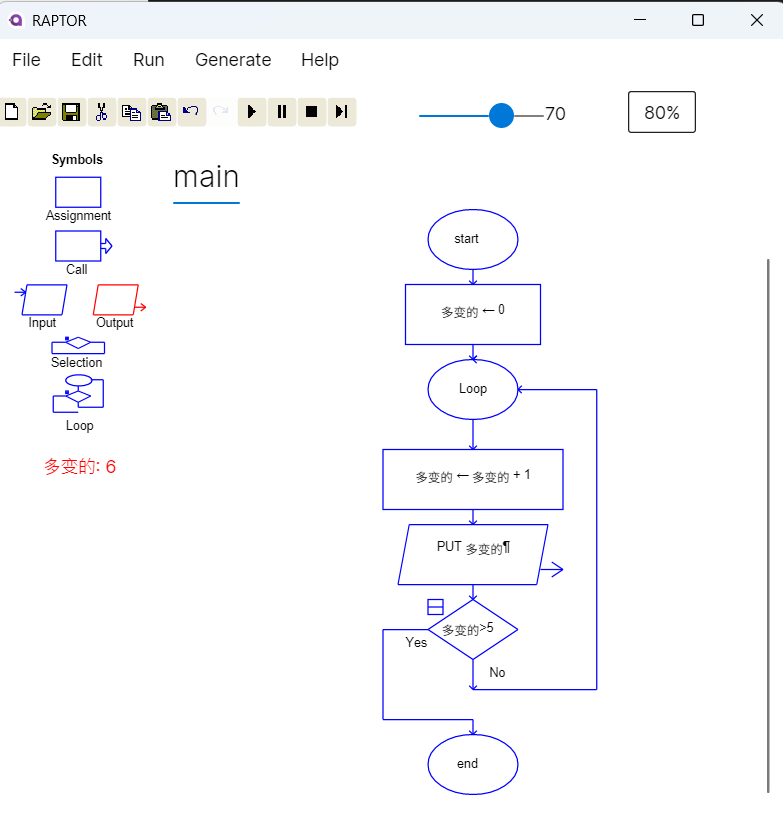783x818 pixels.
Task: Open the Generate menu
Action: tap(233, 60)
